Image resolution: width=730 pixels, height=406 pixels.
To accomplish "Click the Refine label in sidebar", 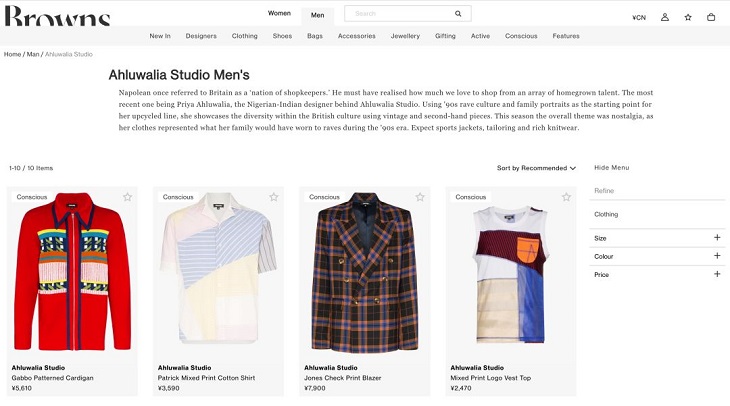I will click(604, 191).
